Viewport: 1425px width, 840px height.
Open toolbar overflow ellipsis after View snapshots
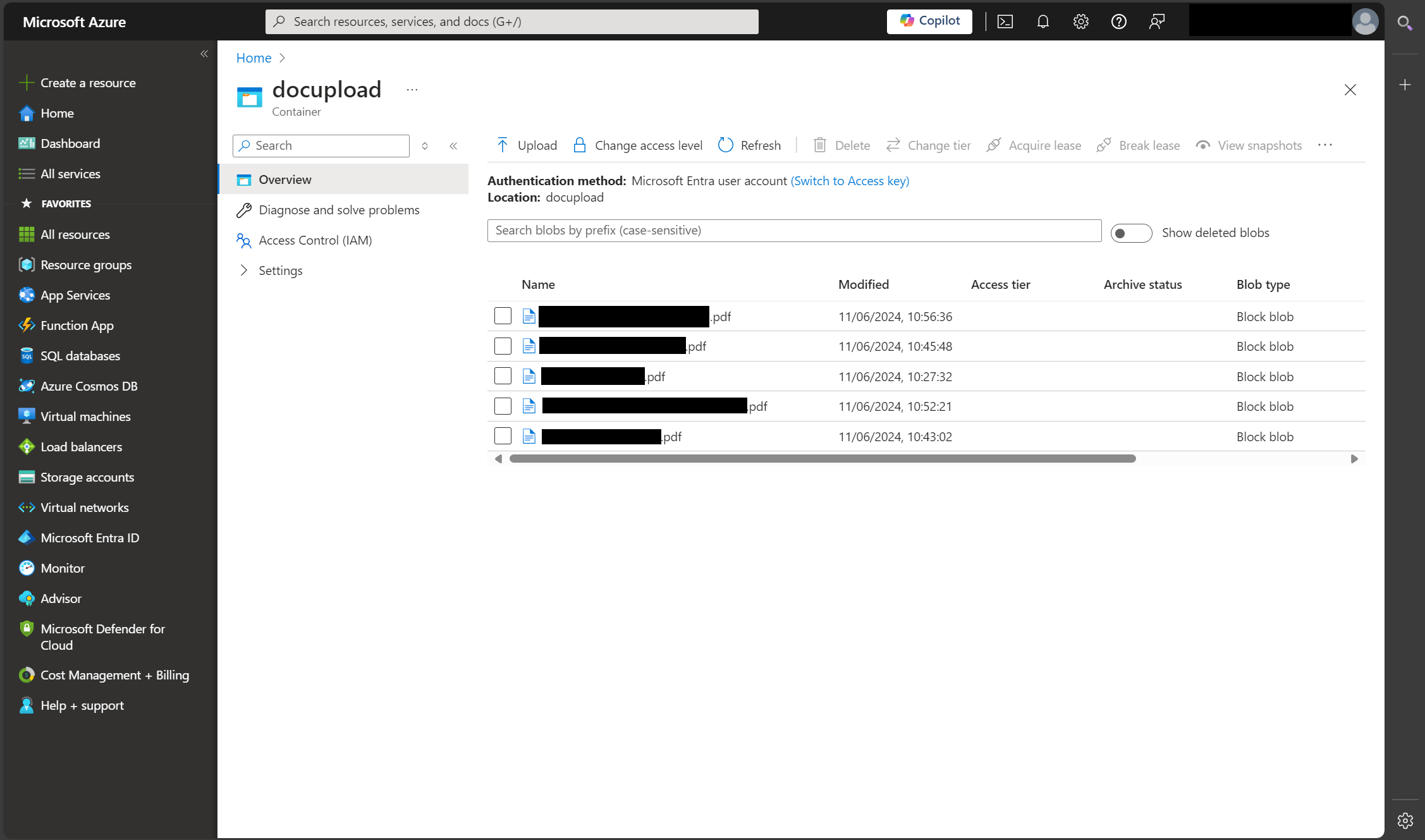click(x=1325, y=145)
